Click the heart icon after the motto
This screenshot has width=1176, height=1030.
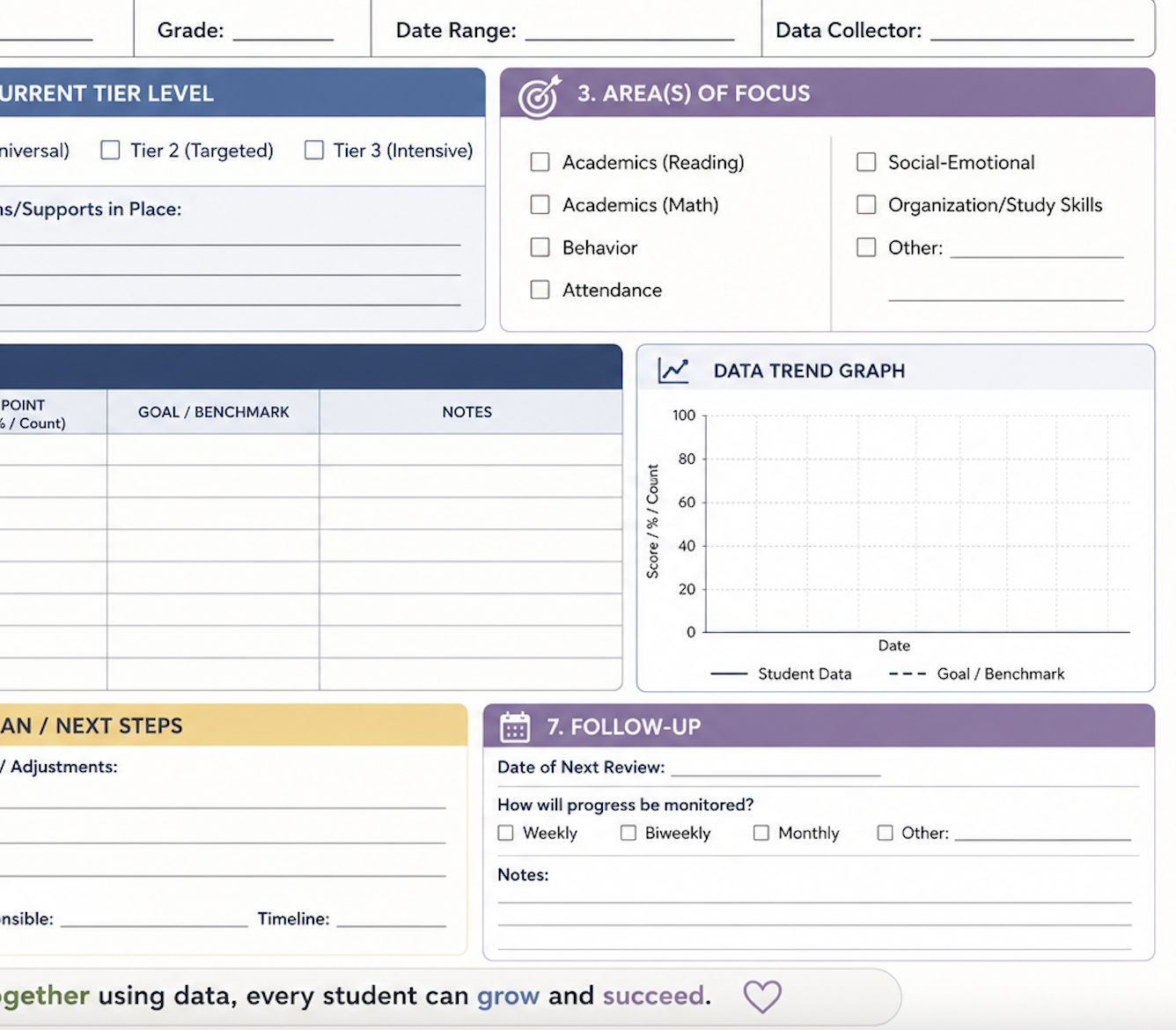pyautogui.click(x=762, y=997)
